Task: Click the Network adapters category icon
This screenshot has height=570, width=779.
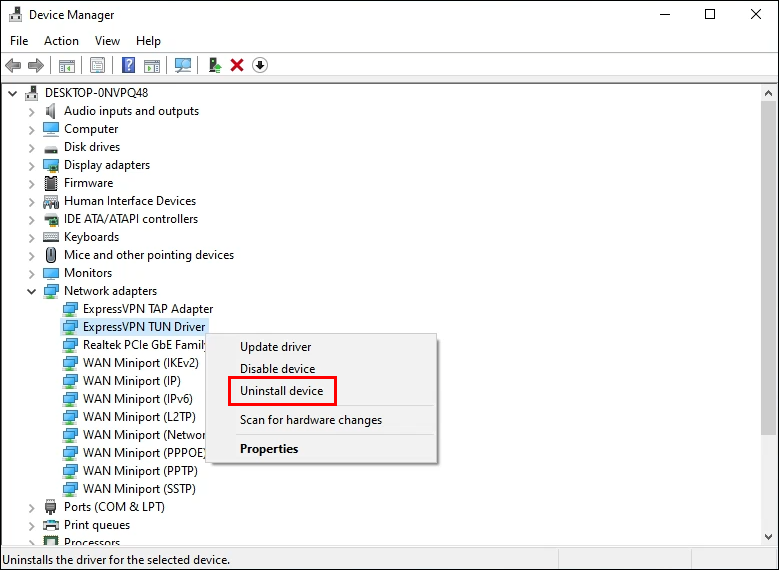Action: pos(51,291)
